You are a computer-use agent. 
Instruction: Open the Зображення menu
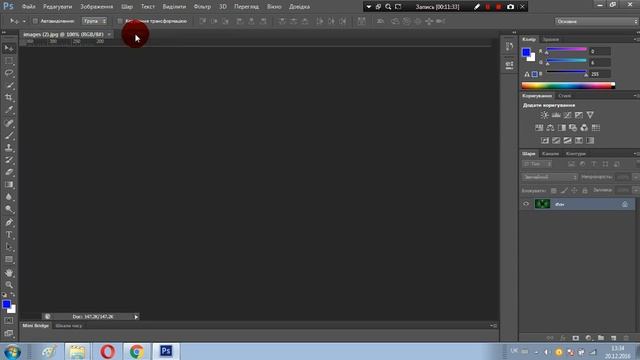click(97, 7)
